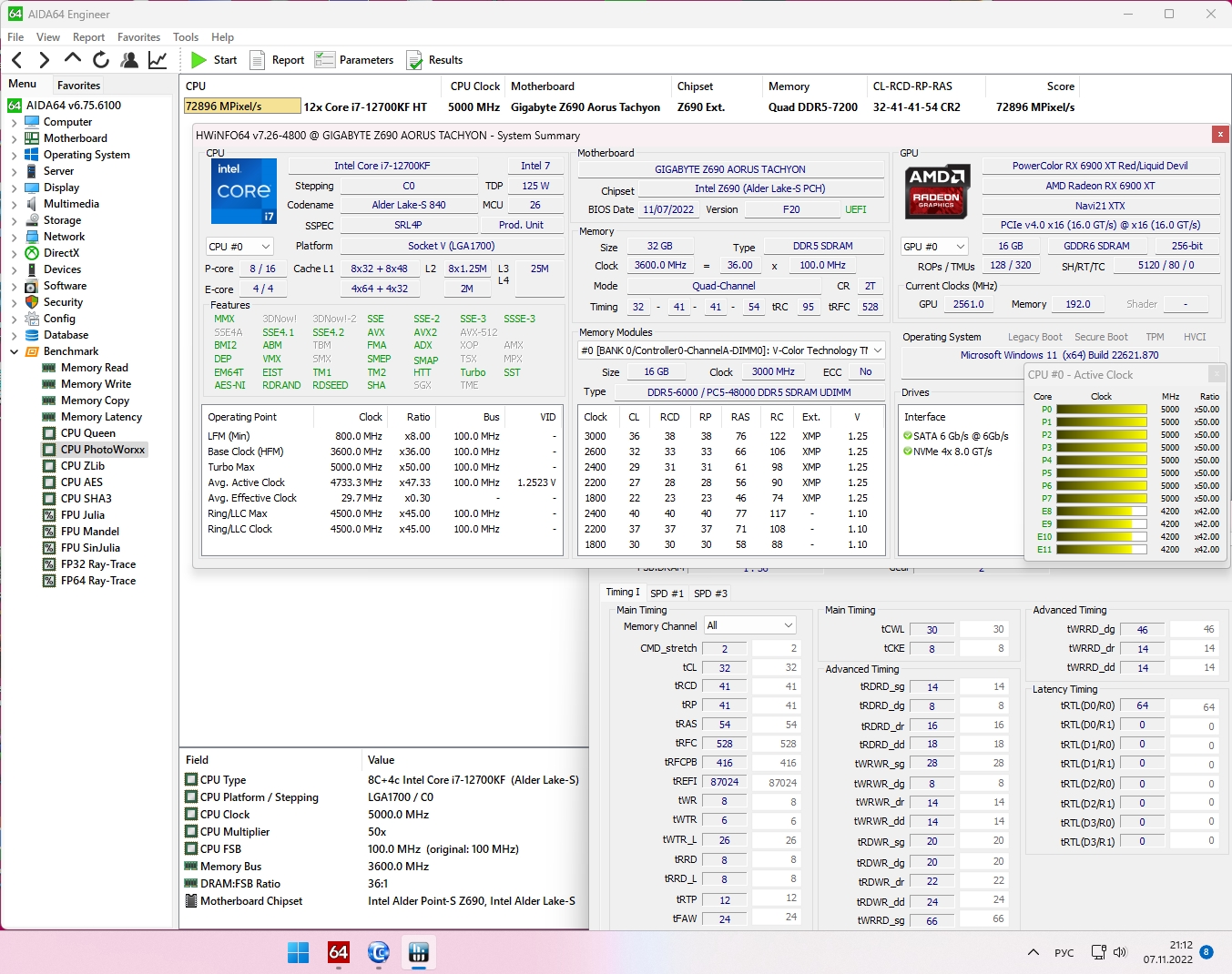
Task: Open the CPU #0 selector dropdown
Action: (x=239, y=247)
